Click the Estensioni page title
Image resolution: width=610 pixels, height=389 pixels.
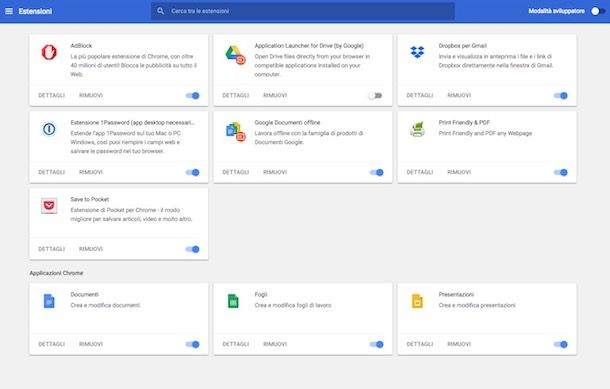click(x=35, y=11)
